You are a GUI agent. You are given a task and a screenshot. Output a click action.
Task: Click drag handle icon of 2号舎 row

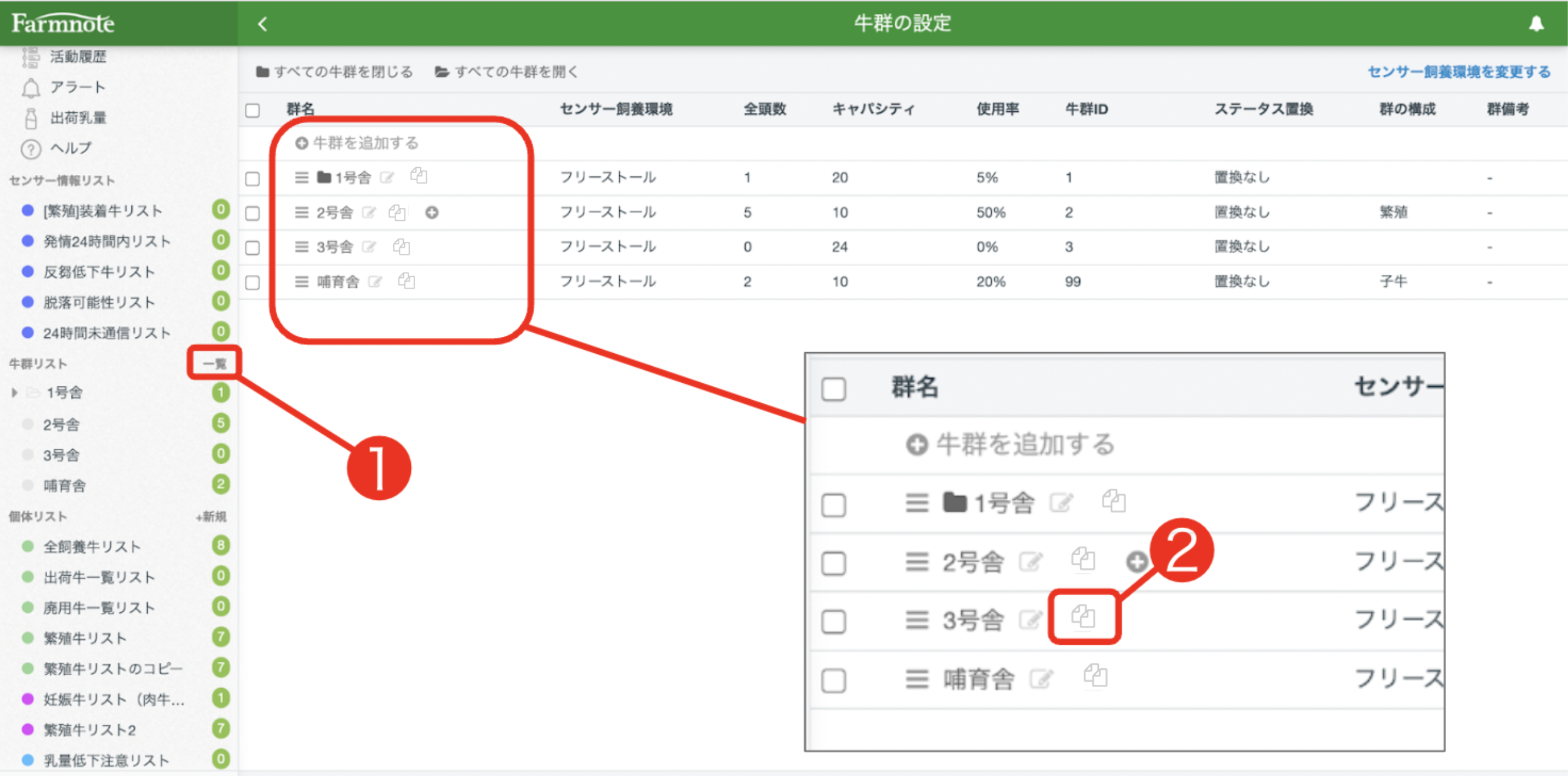pos(301,212)
